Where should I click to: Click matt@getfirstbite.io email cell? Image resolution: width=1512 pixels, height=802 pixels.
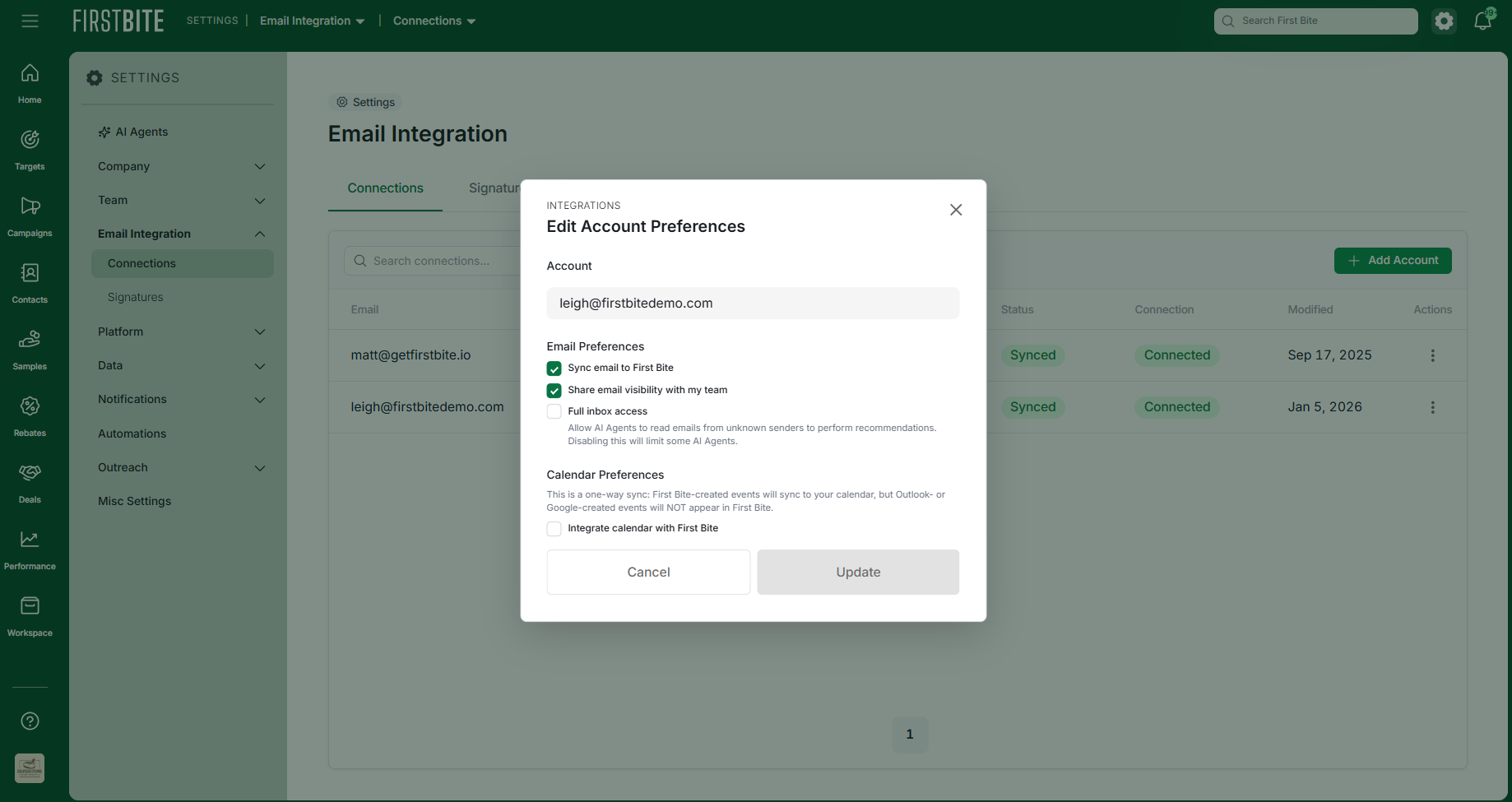click(x=410, y=355)
